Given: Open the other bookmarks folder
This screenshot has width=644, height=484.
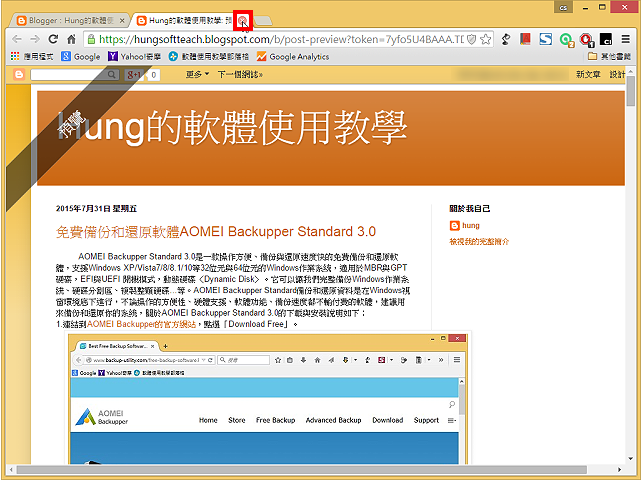Looking at the screenshot, I should click(609, 56).
